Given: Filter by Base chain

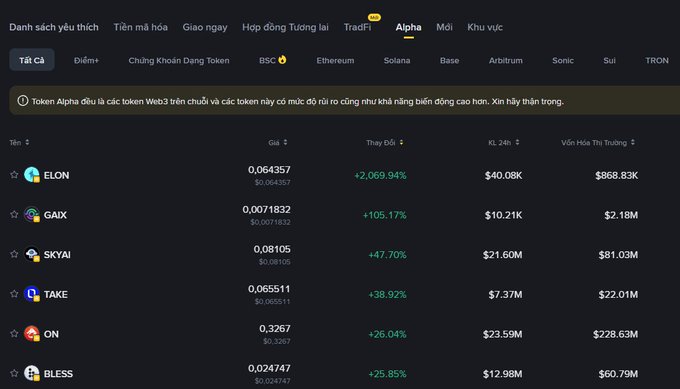Looking at the screenshot, I should pyautogui.click(x=449, y=60).
